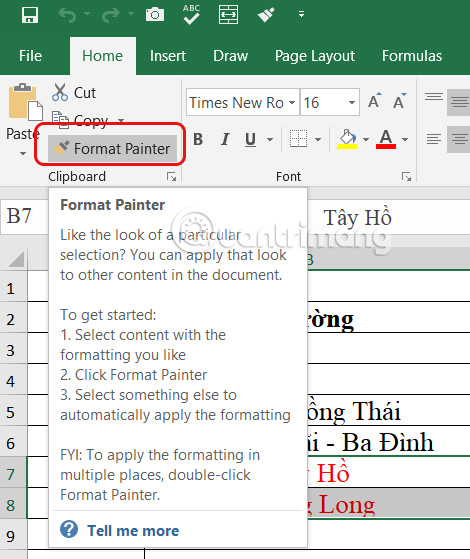Select row header 1
The height and width of the screenshot is (559, 470).
coord(13,287)
